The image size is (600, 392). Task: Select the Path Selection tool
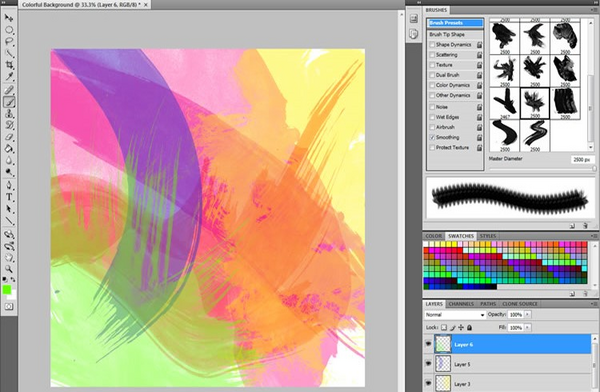(x=9, y=209)
